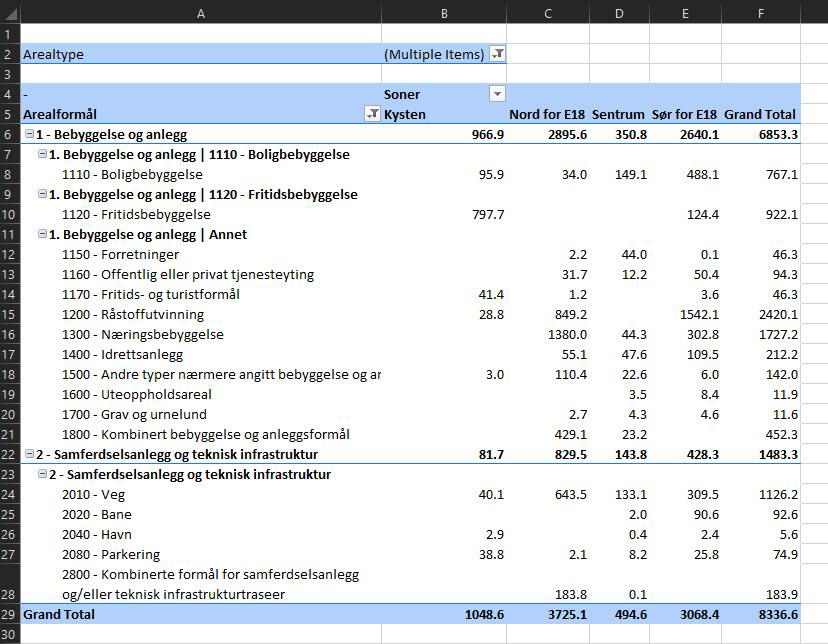Viewport: 828px width, 644px height.
Task: Collapse the 1120 - Fritidsbebyggelse subgroup
Action: point(42,194)
